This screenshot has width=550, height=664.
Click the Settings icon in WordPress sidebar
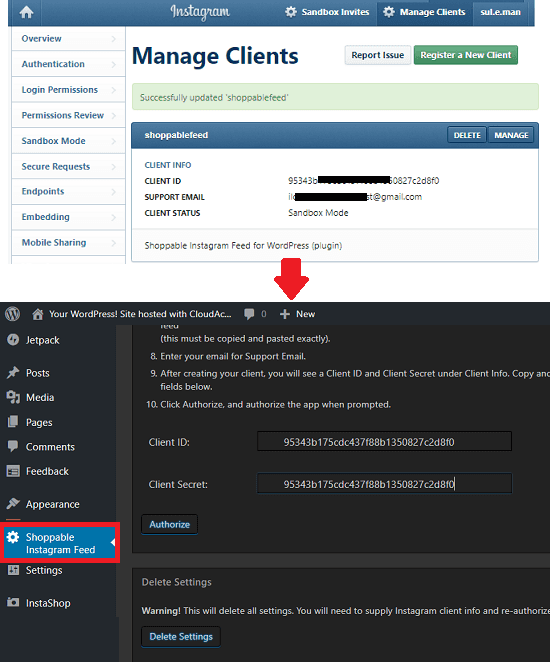13,570
